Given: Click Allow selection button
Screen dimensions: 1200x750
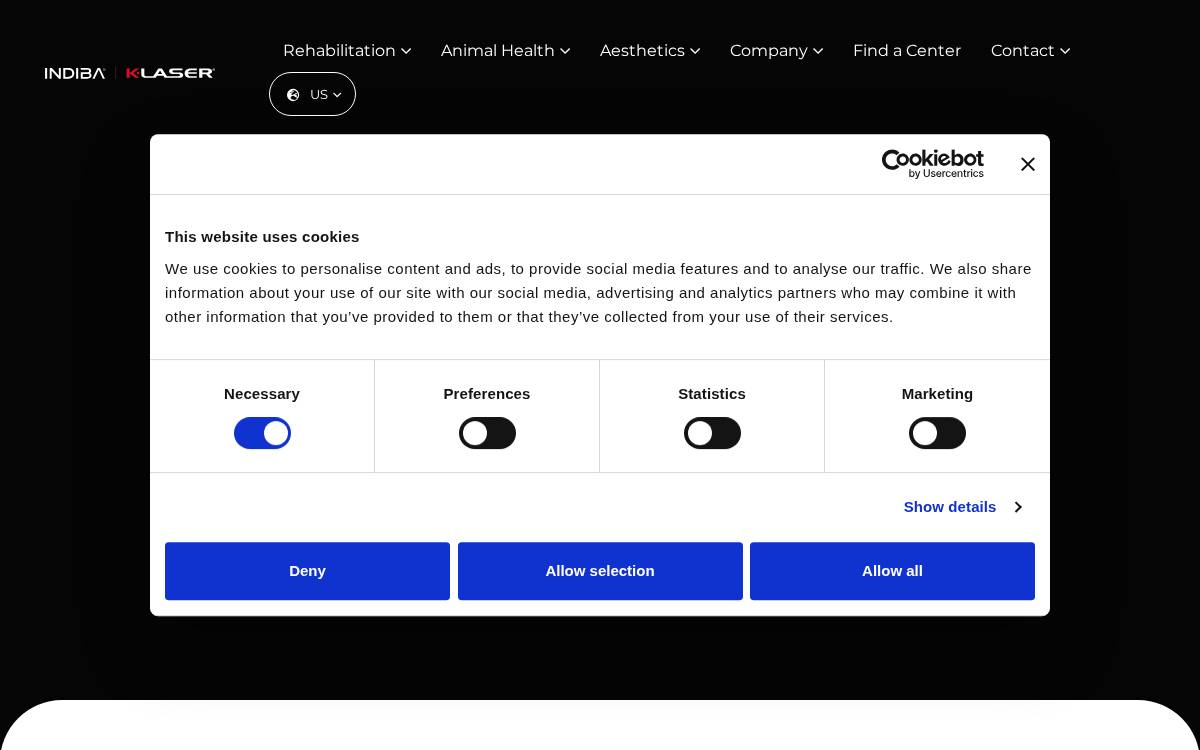Looking at the screenshot, I should pos(600,571).
